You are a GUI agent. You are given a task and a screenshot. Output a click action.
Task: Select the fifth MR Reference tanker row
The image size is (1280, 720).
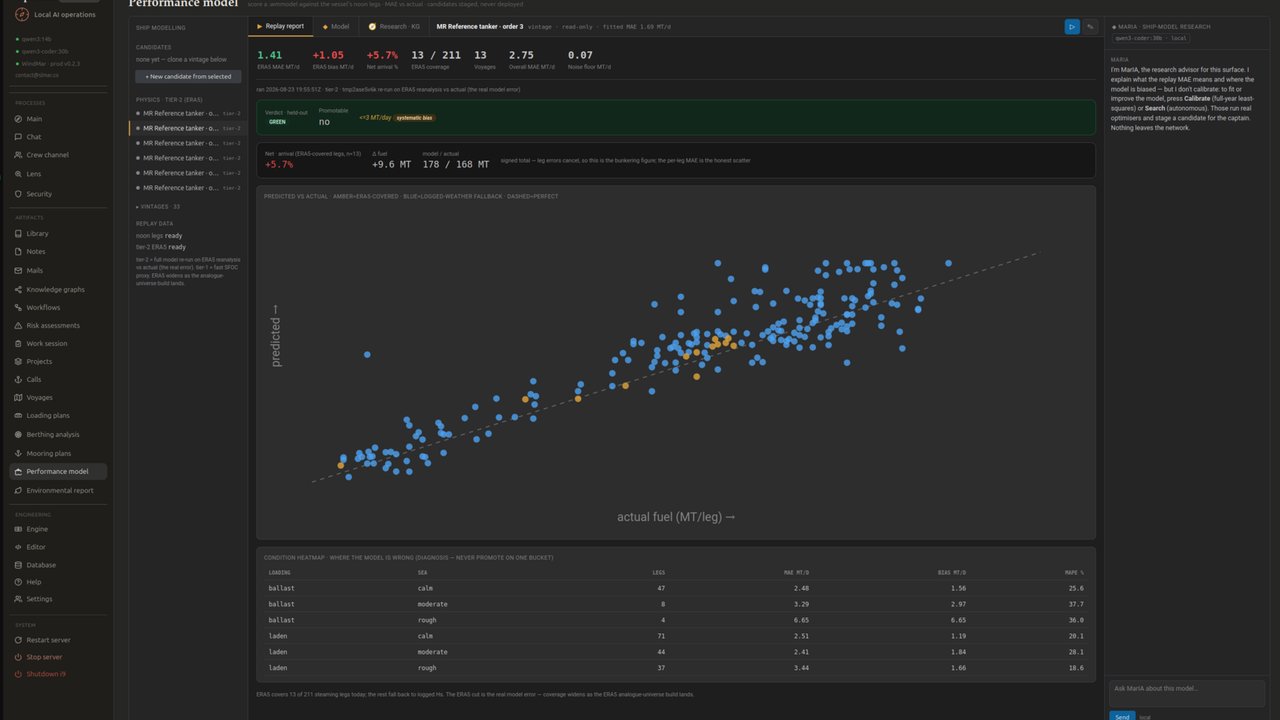click(189, 173)
